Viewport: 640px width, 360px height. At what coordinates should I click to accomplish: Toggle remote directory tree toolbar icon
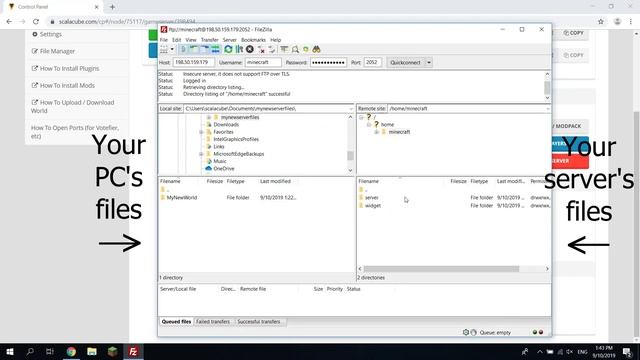[x=205, y=50]
